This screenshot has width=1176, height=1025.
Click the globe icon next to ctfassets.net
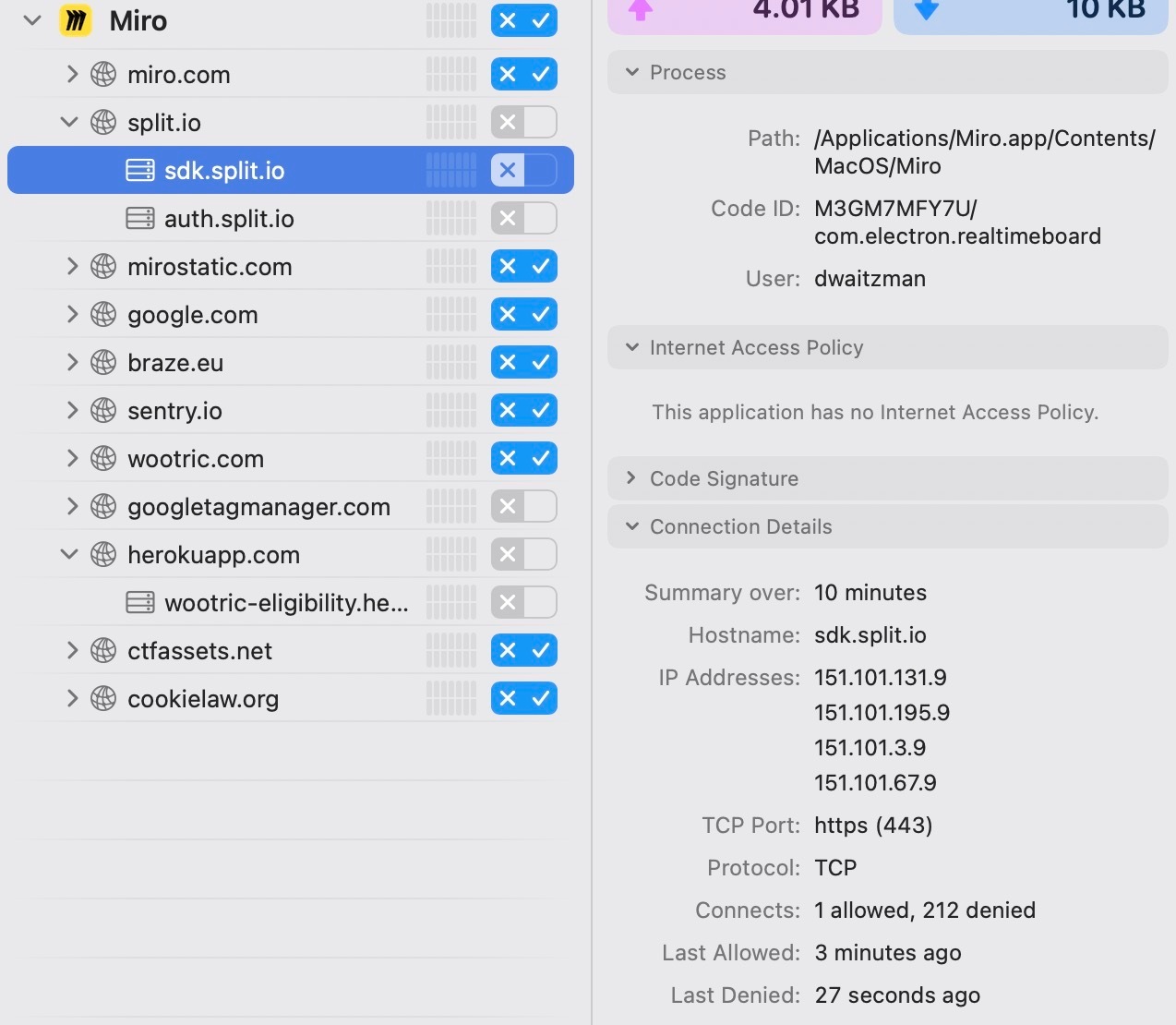[103, 650]
